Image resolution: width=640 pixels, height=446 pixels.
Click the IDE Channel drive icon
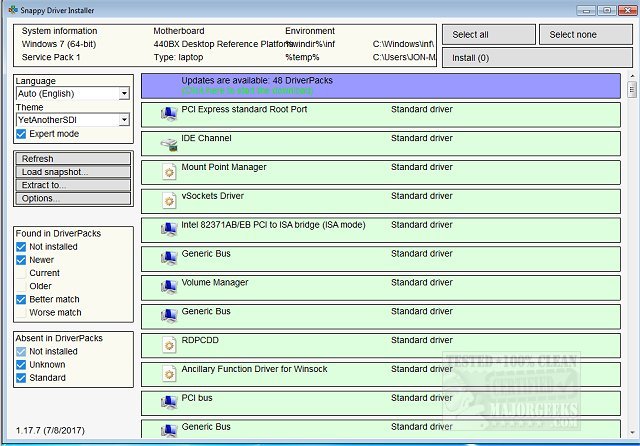(169, 143)
